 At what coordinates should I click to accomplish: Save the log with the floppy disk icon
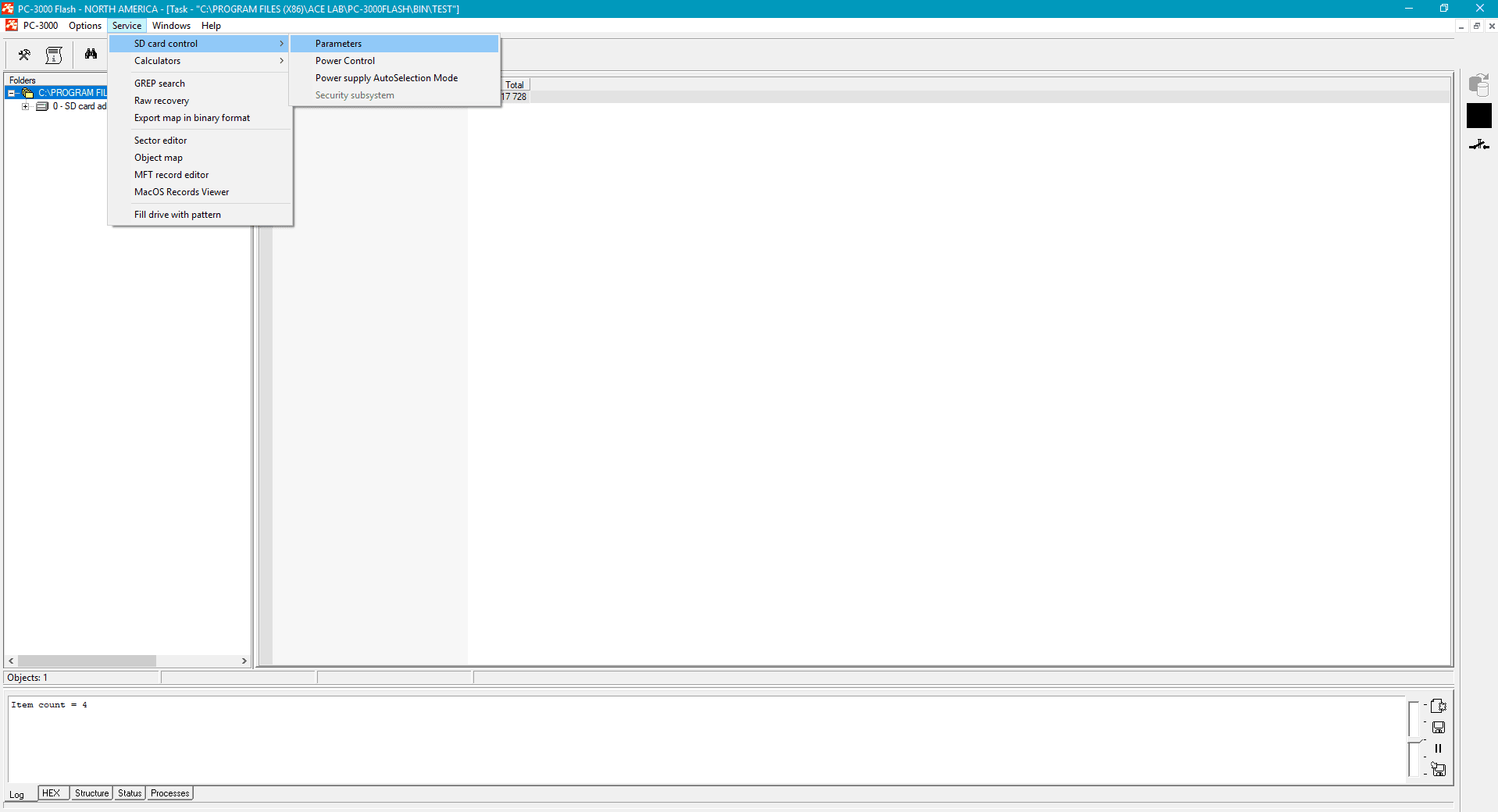(1438, 727)
